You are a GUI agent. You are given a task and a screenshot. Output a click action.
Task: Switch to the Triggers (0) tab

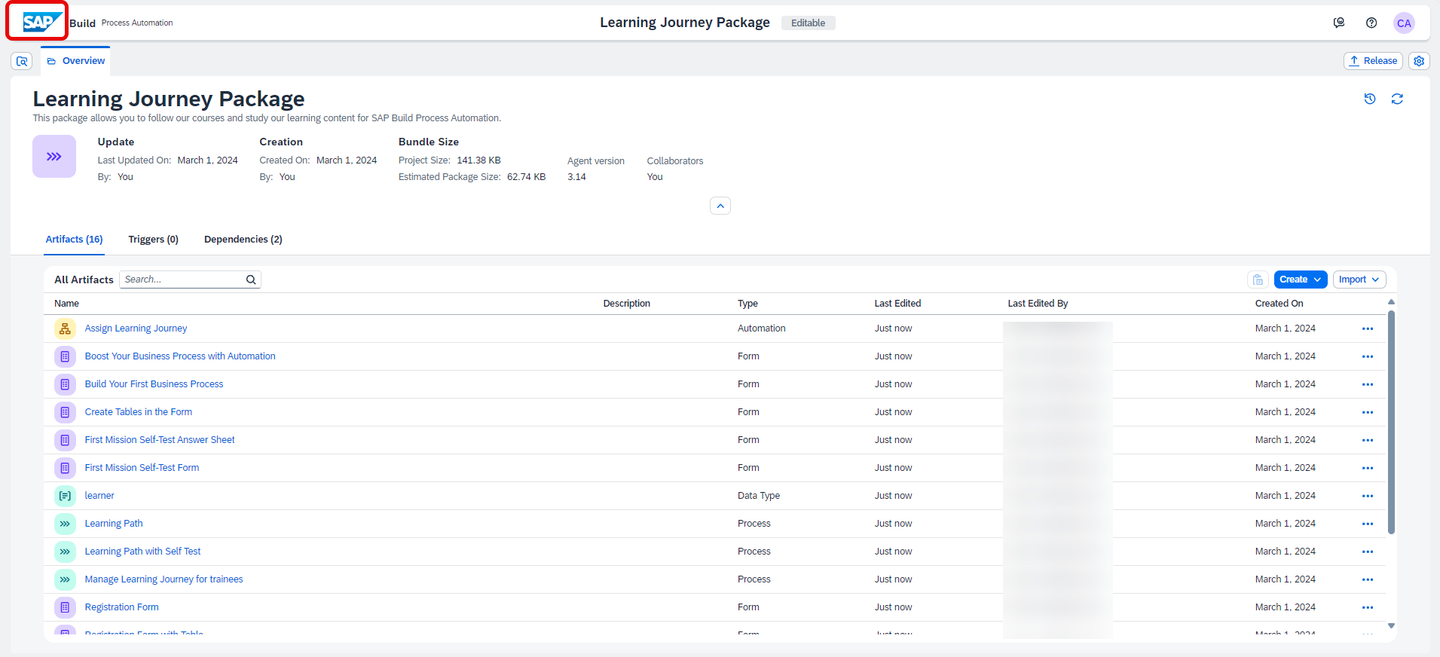[153, 240]
